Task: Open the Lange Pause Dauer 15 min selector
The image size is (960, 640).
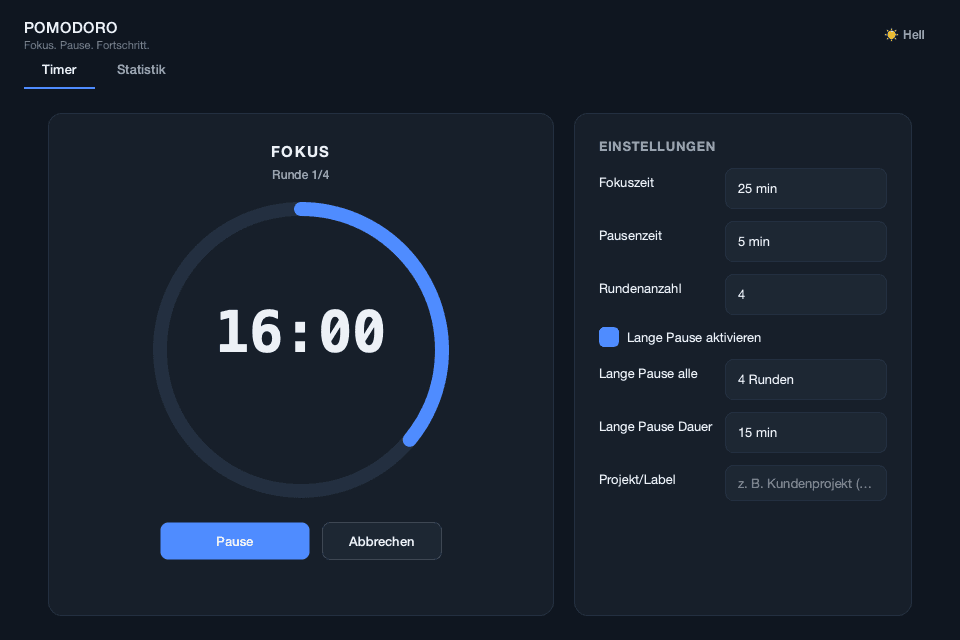Action: click(806, 432)
